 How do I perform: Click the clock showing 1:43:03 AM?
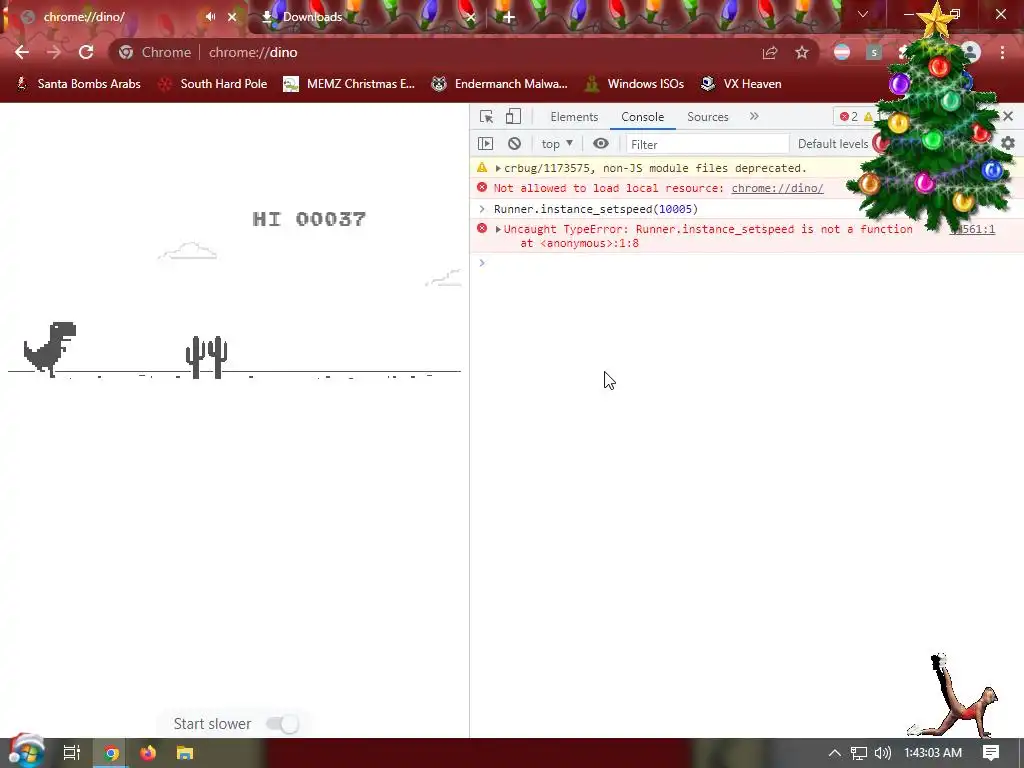[933, 753]
